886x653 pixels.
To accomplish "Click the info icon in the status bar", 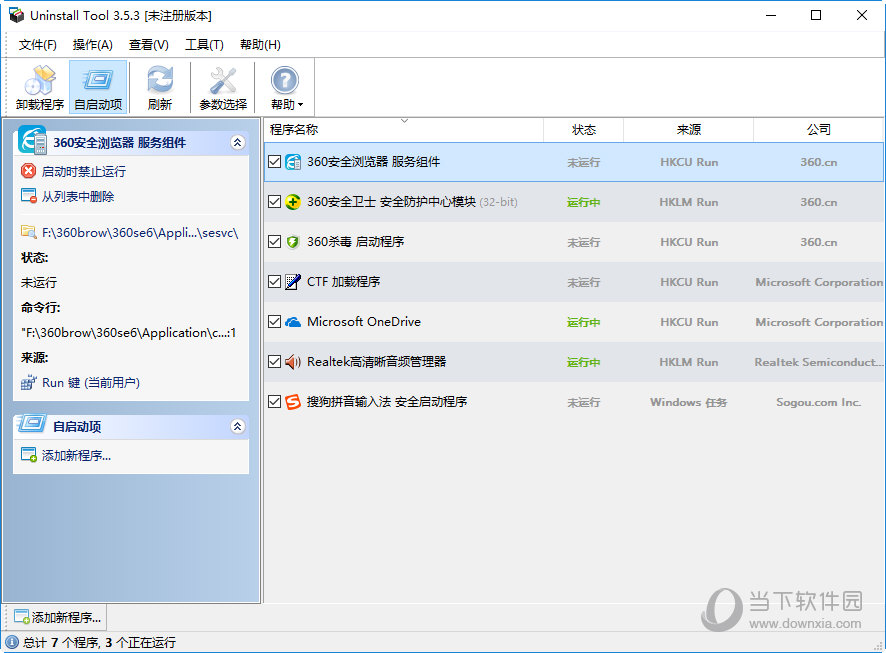I will 12,642.
